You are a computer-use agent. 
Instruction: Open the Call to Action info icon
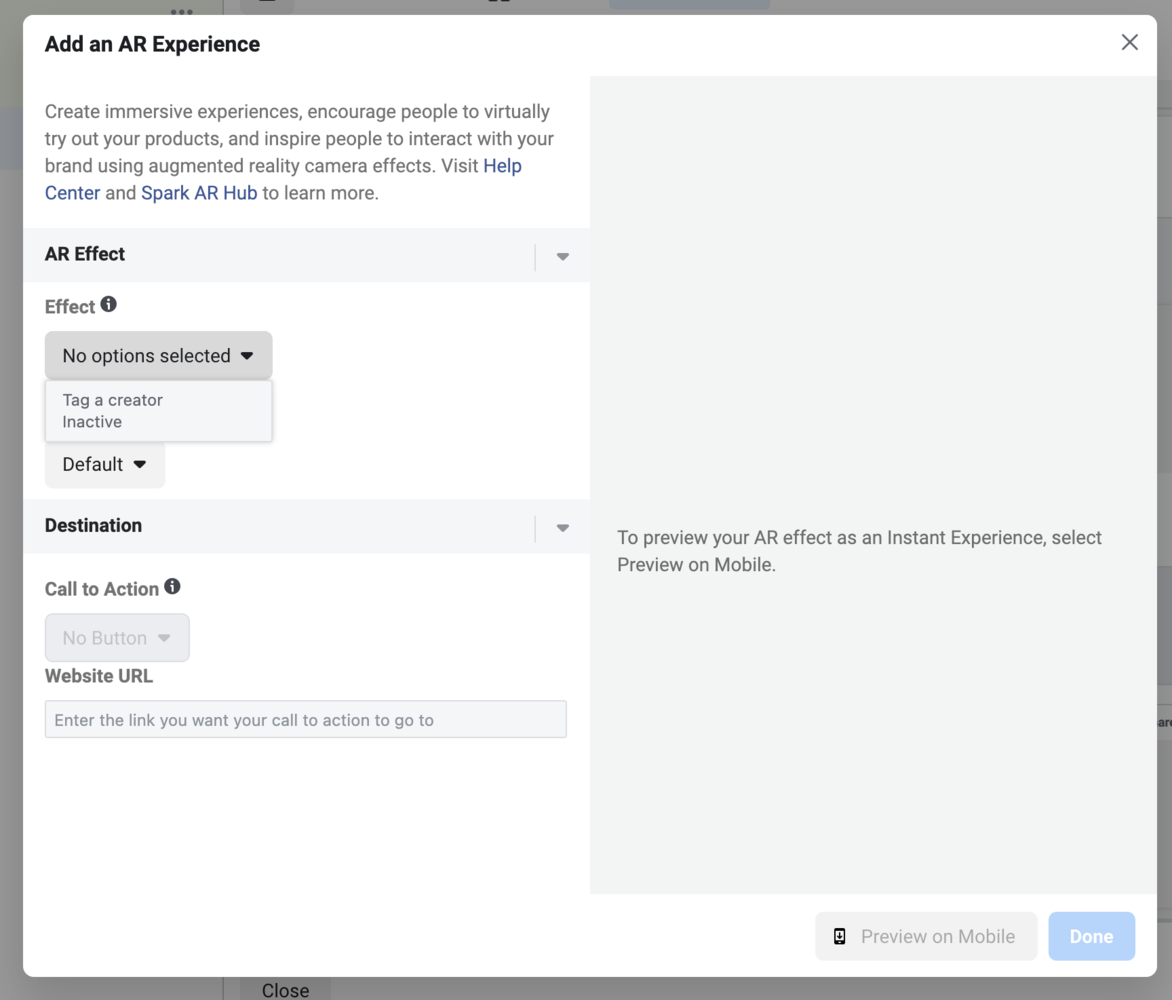pos(172,586)
